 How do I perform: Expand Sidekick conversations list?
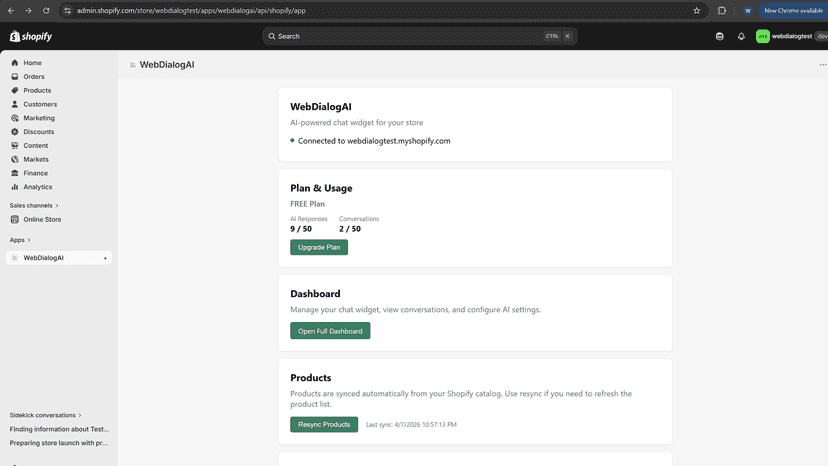pos(45,415)
